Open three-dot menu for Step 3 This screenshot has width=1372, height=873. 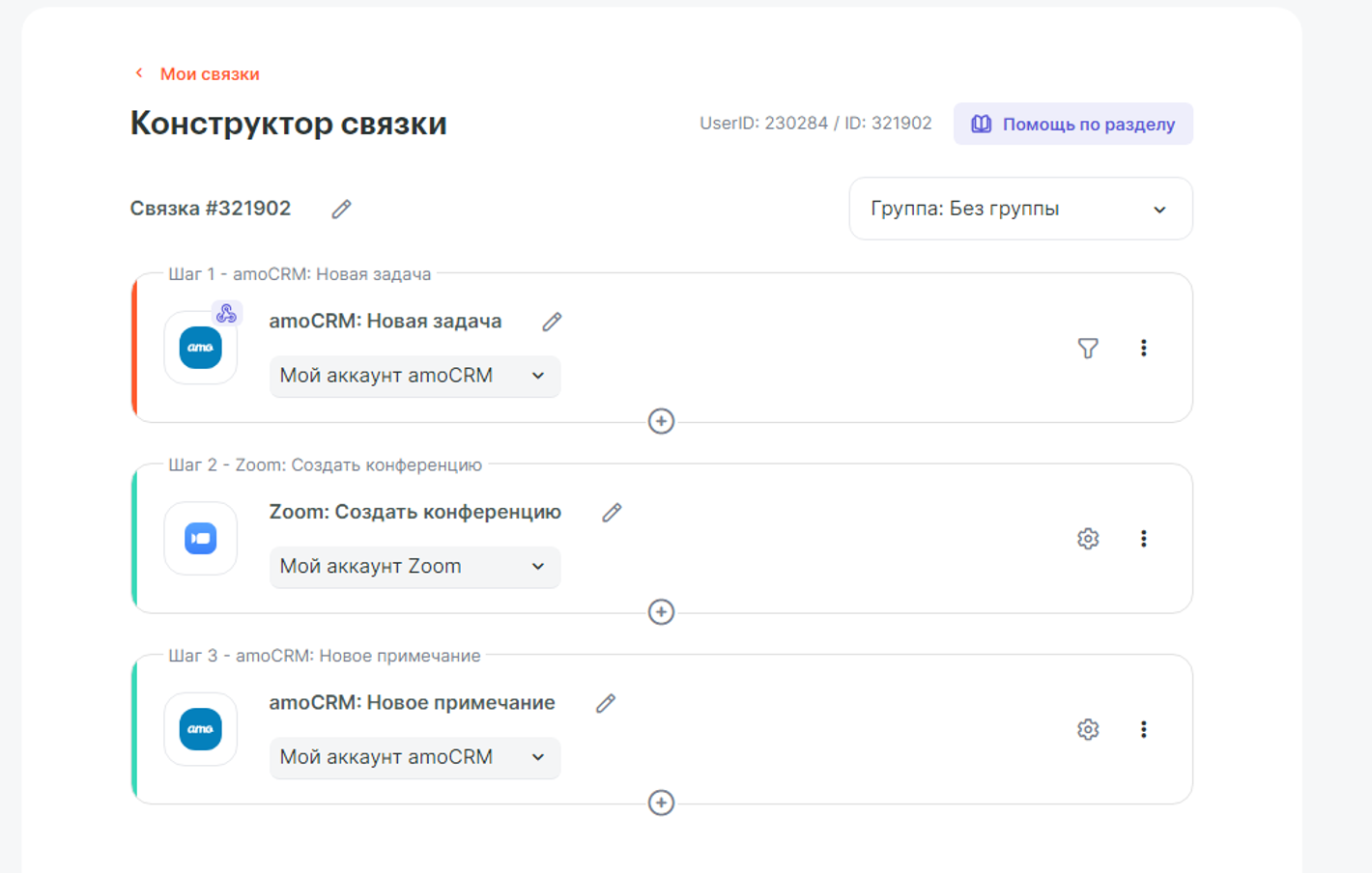point(1143,729)
